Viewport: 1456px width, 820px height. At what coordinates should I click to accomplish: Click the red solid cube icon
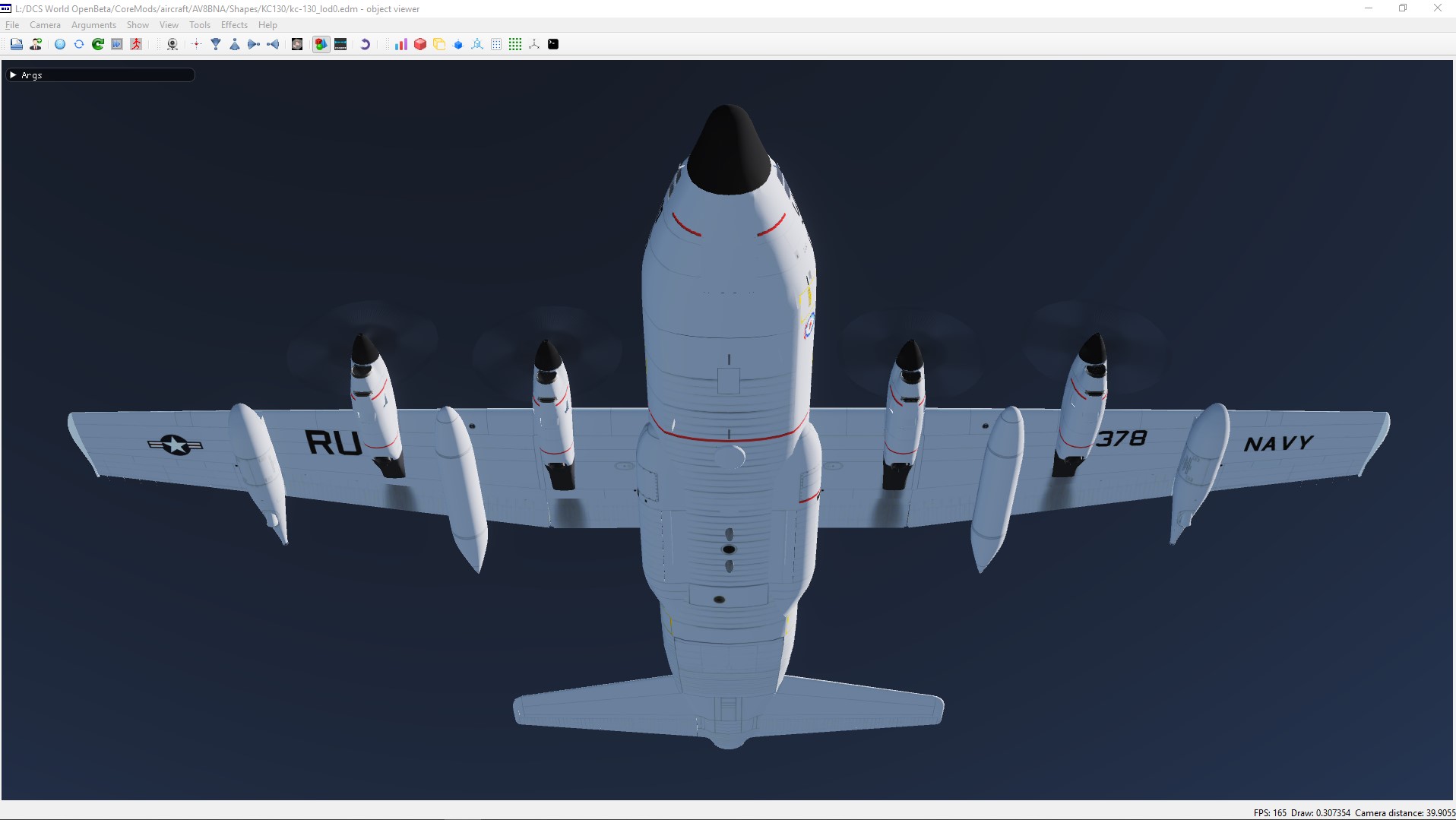coord(420,44)
